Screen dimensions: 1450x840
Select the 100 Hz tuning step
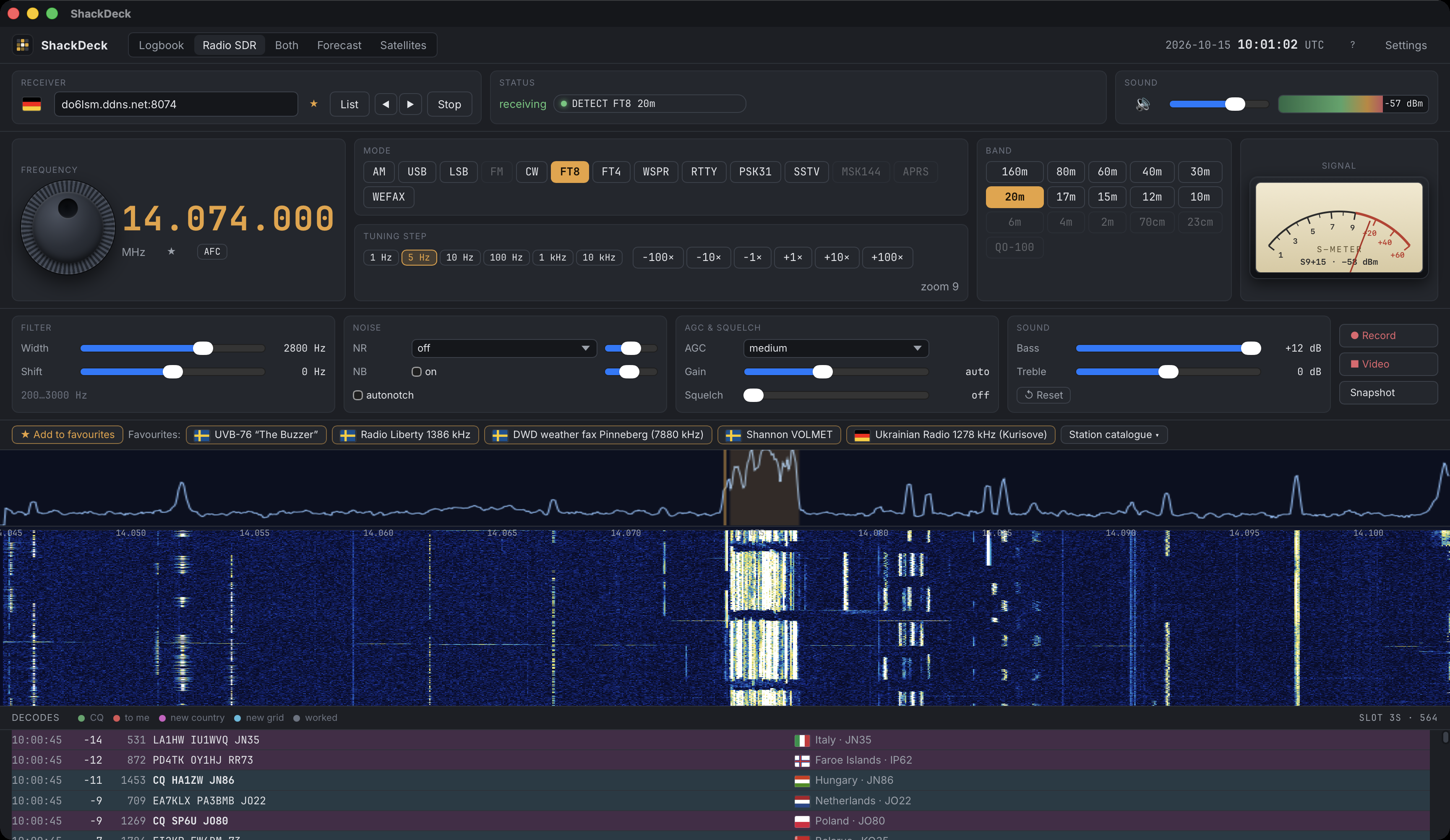coord(506,257)
